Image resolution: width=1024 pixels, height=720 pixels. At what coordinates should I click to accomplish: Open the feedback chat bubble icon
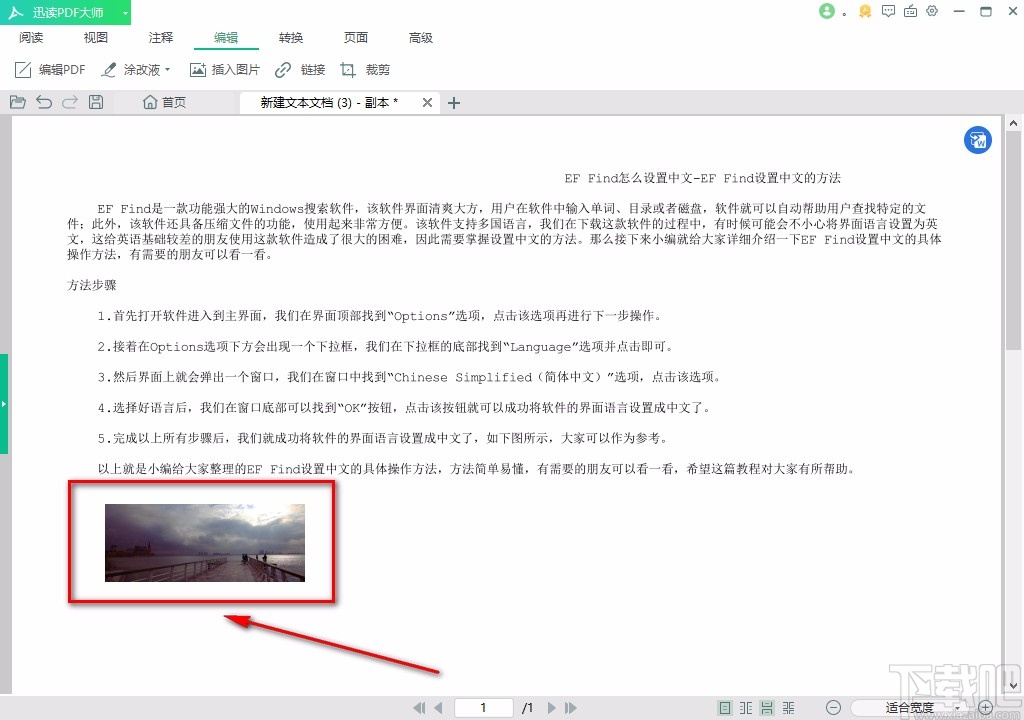[888, 11]
